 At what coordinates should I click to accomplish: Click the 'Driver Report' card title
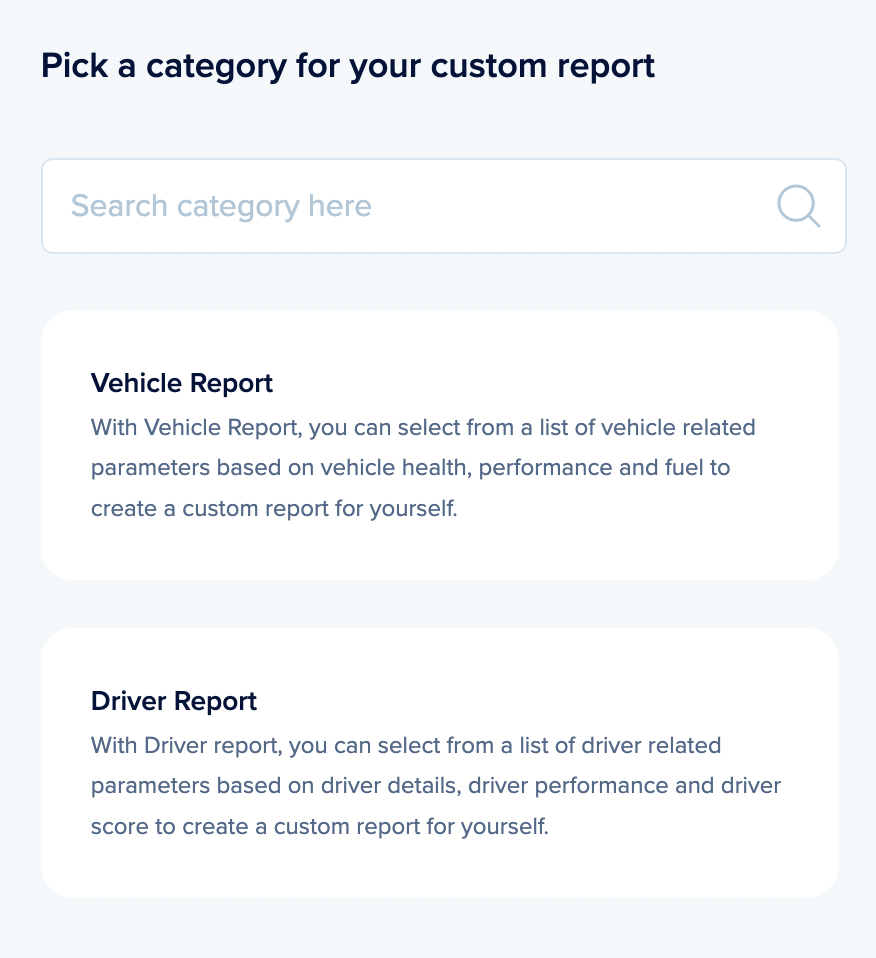point(174,701)
